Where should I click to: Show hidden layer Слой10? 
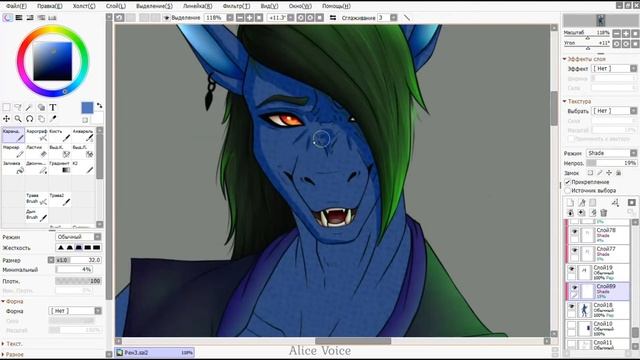click(x=571, y=325)
